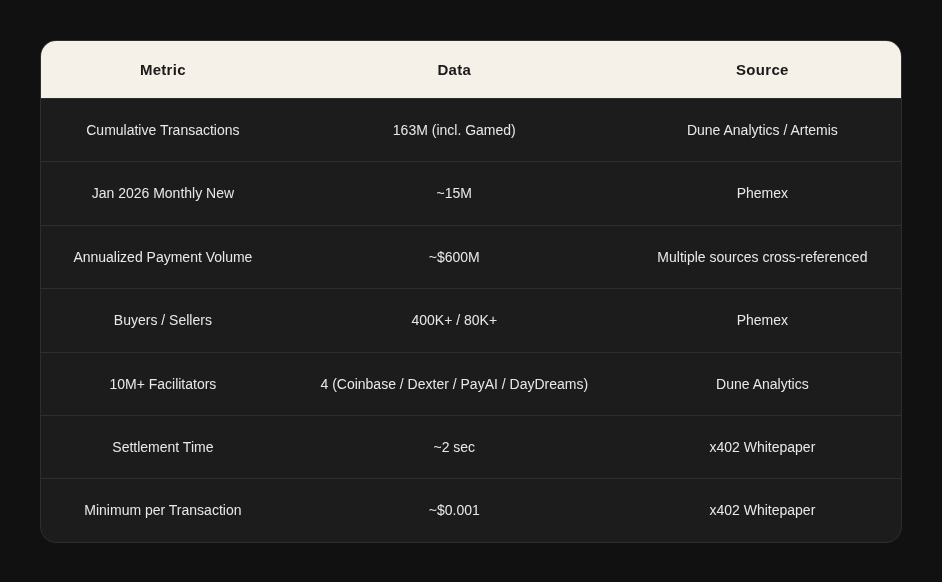The image size is (942, 582).
Task: Click Annualized Payment Volume label
Action: [163, 257]
